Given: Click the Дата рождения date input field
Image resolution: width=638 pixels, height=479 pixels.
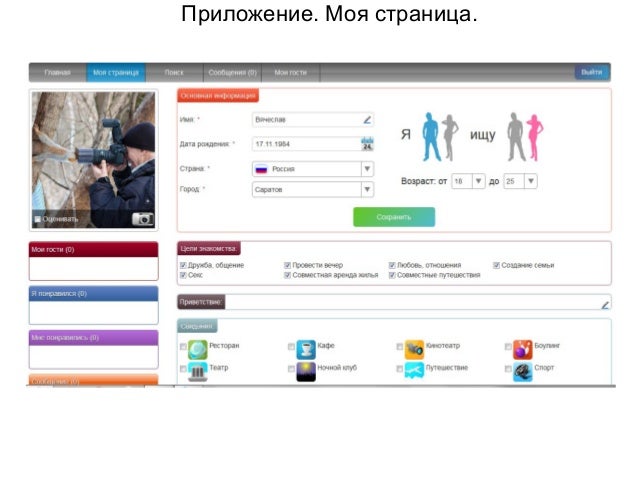Looking at the screenshot, I should [x=312, y=144].
